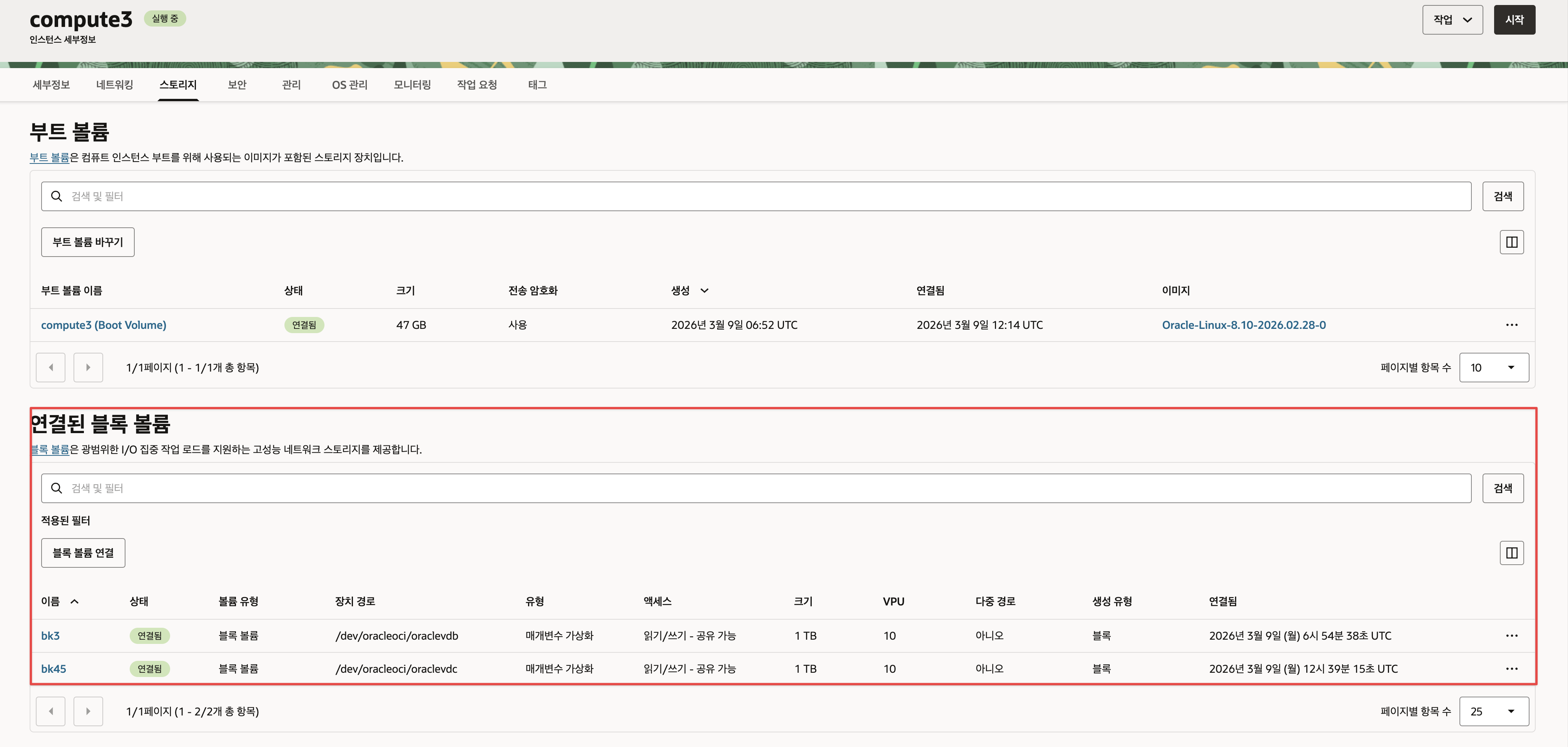Open column settings icon for boot volume table

pos(1511,242)
